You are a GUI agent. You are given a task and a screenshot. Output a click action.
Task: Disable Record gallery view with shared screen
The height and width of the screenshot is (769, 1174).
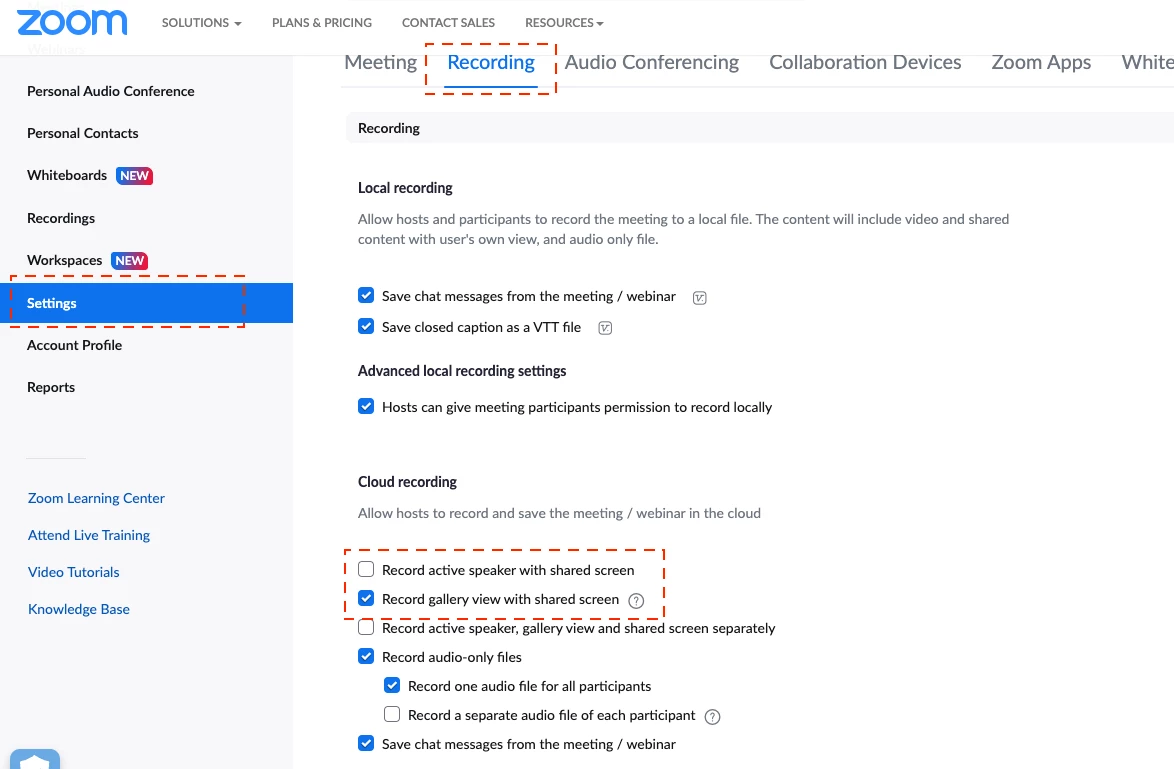tap(366, 598)
